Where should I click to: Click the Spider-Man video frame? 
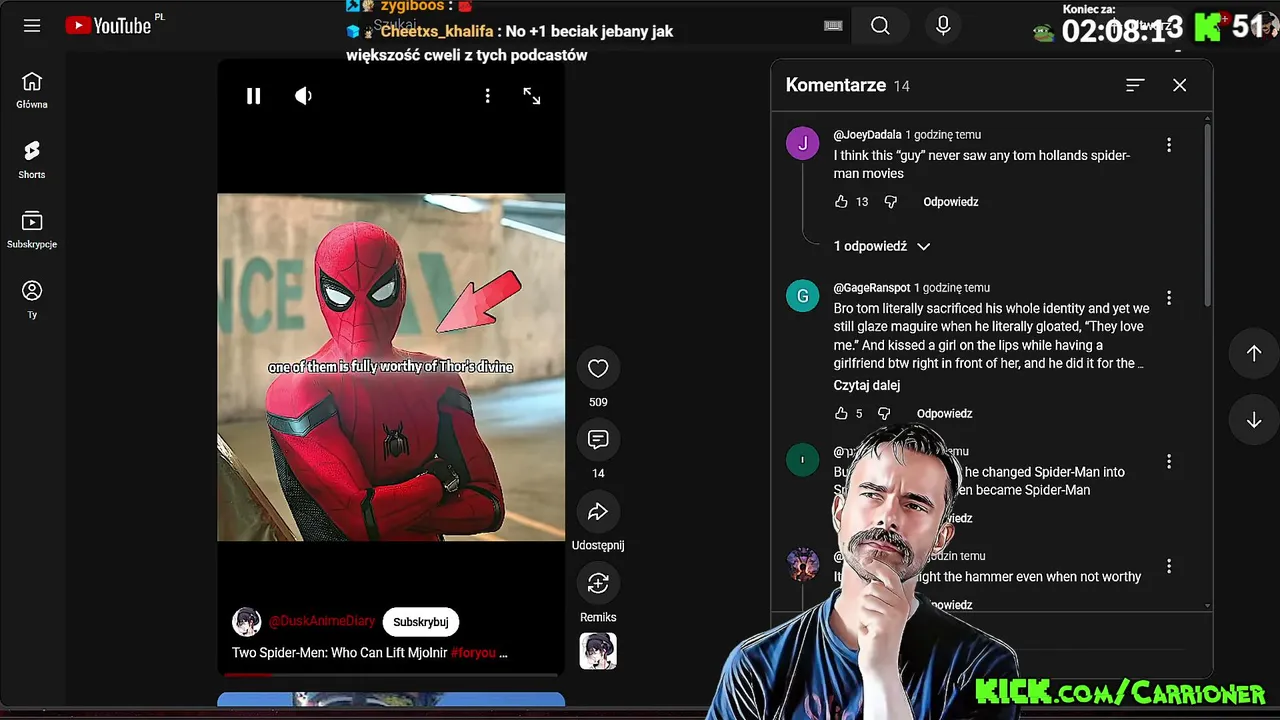point(391,367)
